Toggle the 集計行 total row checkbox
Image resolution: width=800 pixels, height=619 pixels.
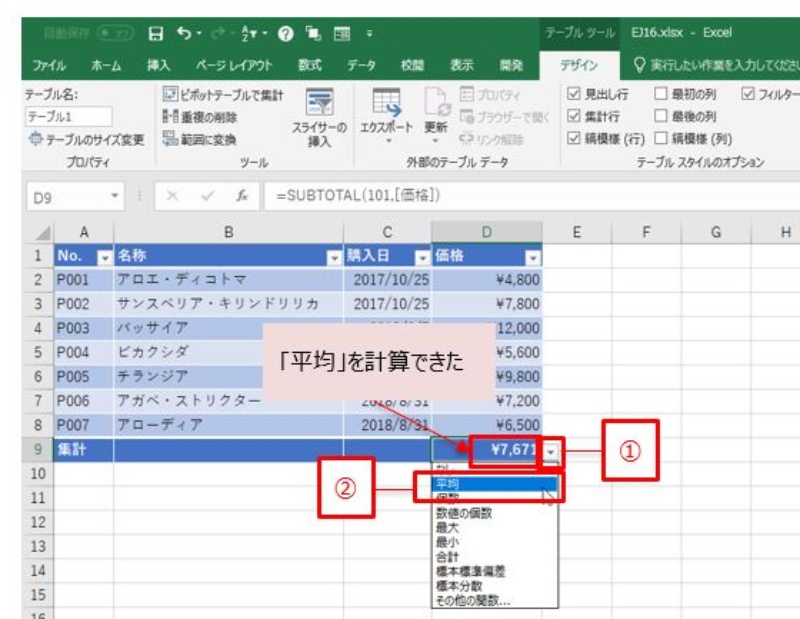[573, 117]
